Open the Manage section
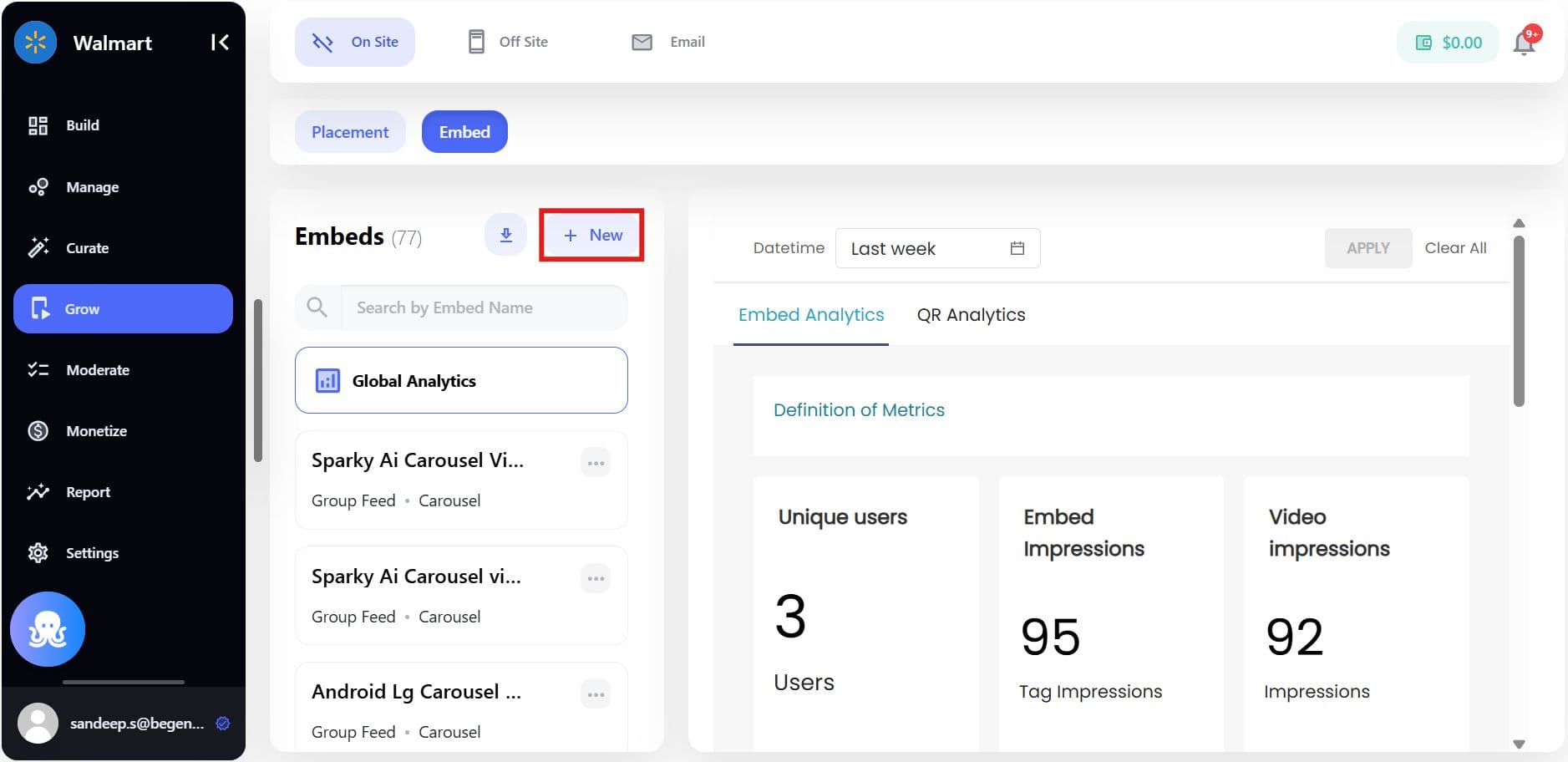The image size is (1568, 762). (123, 187)
